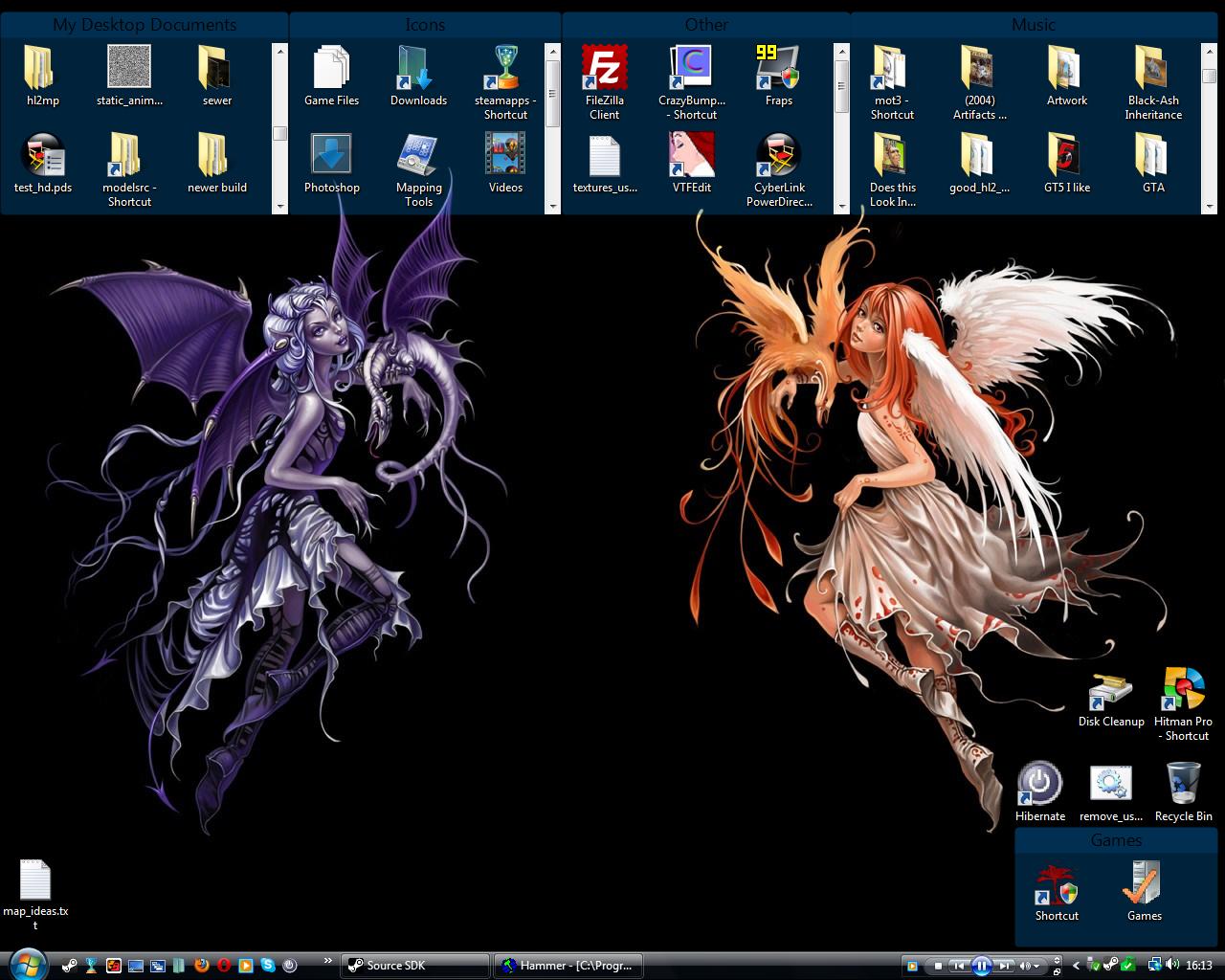The width and height of the screenshot is (1225, 980).
Task: Open the map_ideas.txt file
Action: (x=36, y=879)
